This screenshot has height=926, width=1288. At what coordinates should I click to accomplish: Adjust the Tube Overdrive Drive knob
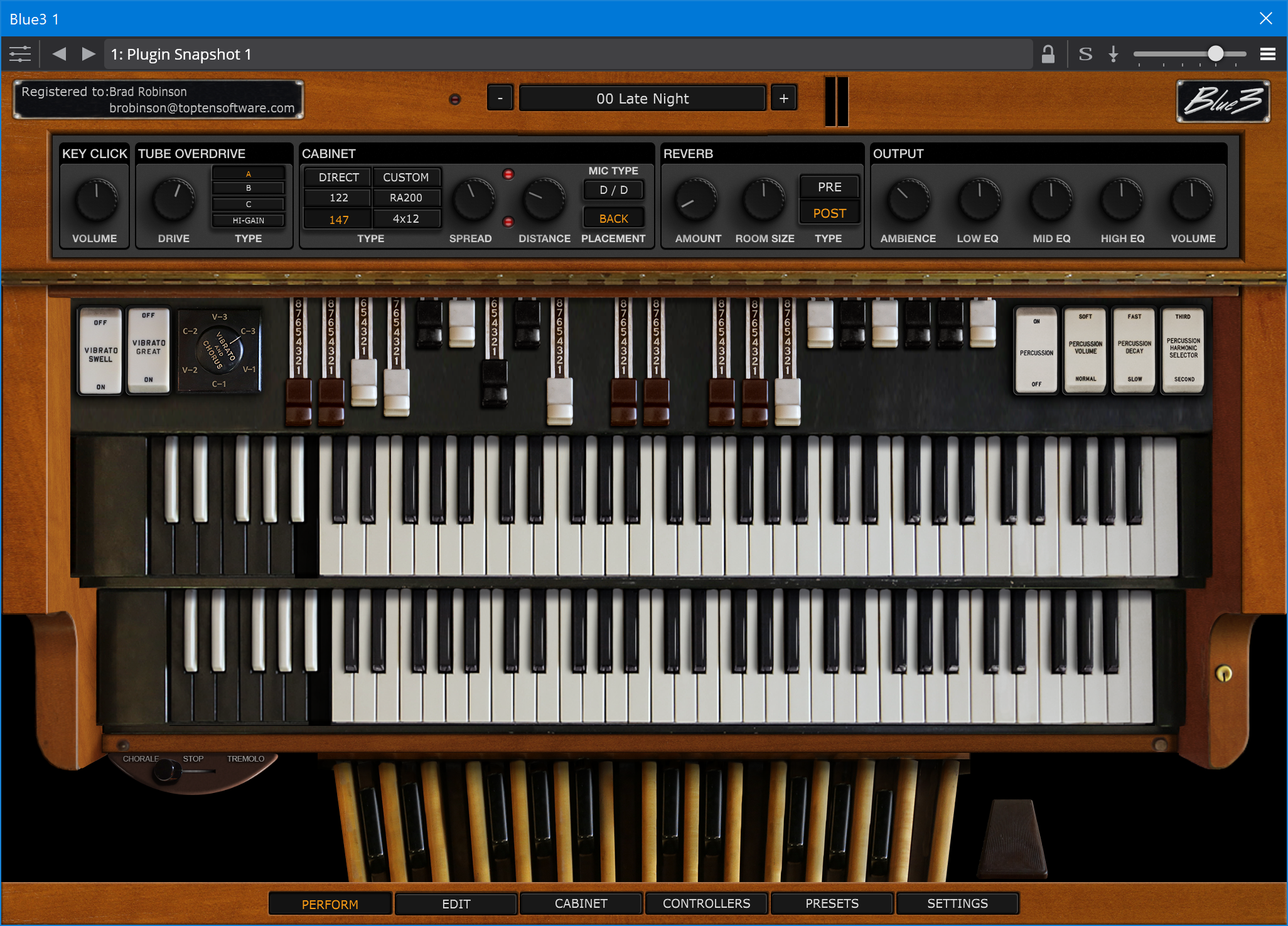174,200
